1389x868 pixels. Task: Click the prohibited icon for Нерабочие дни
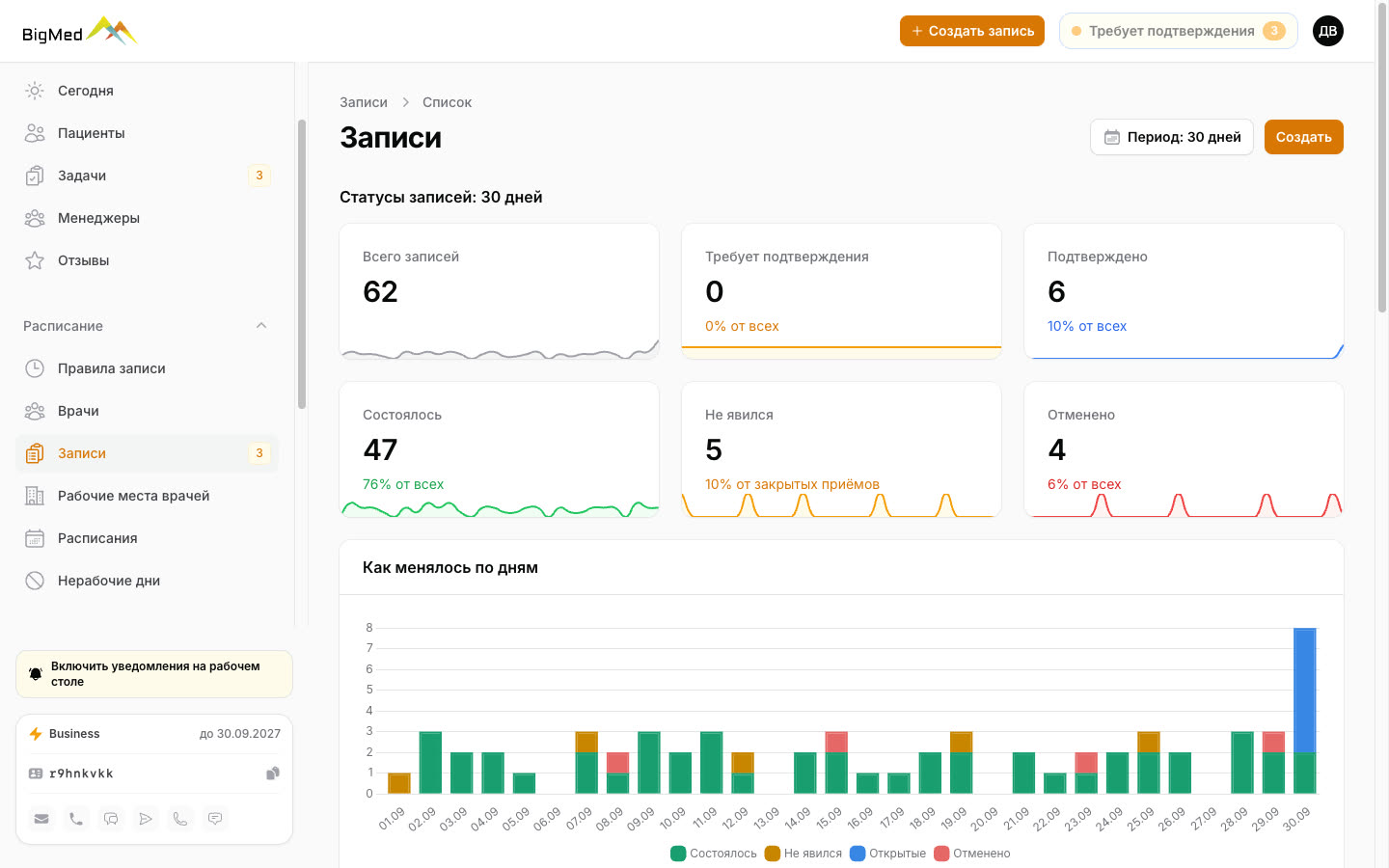35,581
